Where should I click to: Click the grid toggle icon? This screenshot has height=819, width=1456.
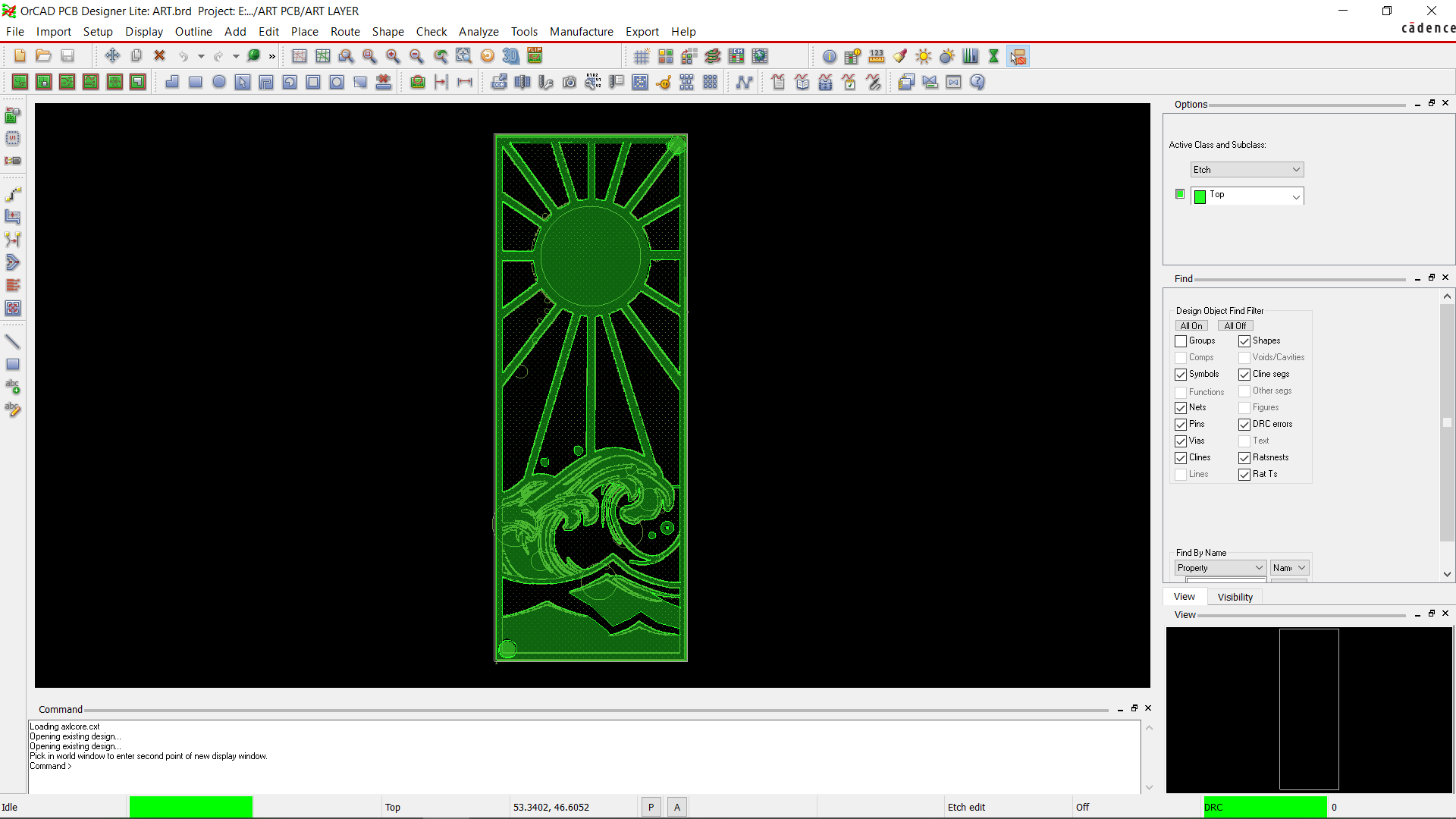pyautogui.click(x=642, y=56)
